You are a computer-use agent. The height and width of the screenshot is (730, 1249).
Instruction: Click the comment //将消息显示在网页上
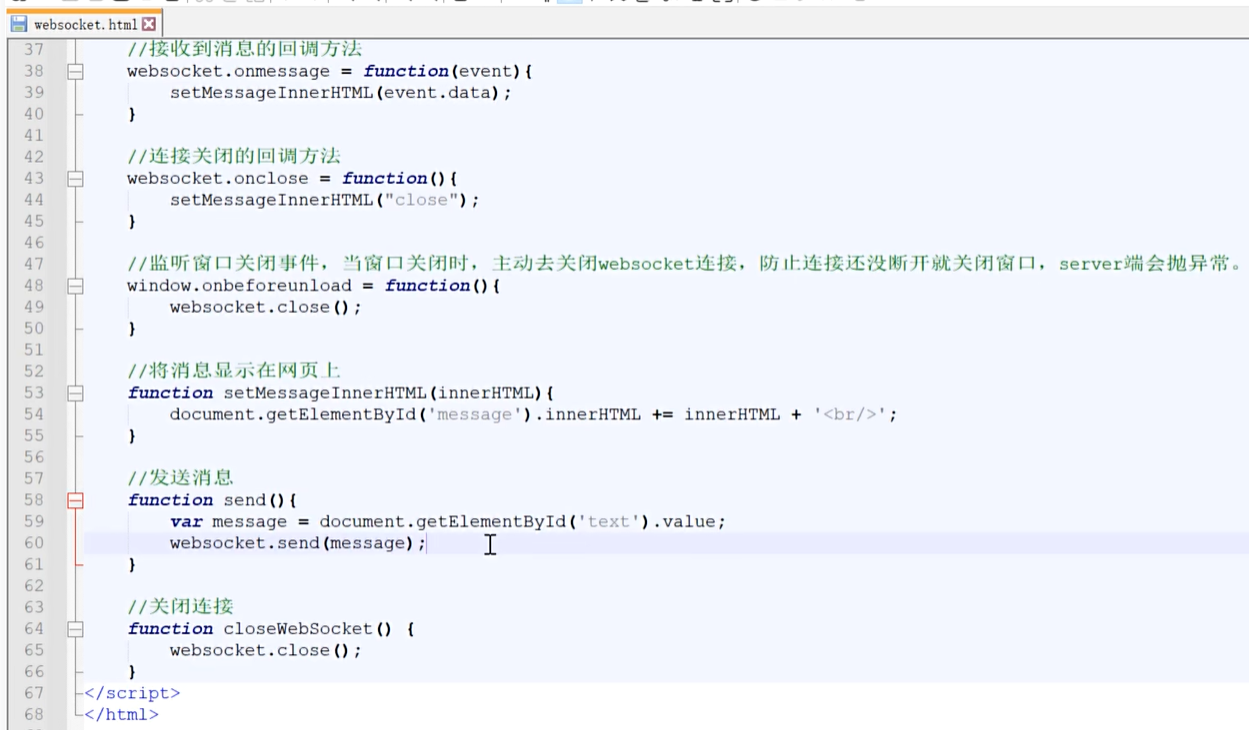click(x=234, y=371)
